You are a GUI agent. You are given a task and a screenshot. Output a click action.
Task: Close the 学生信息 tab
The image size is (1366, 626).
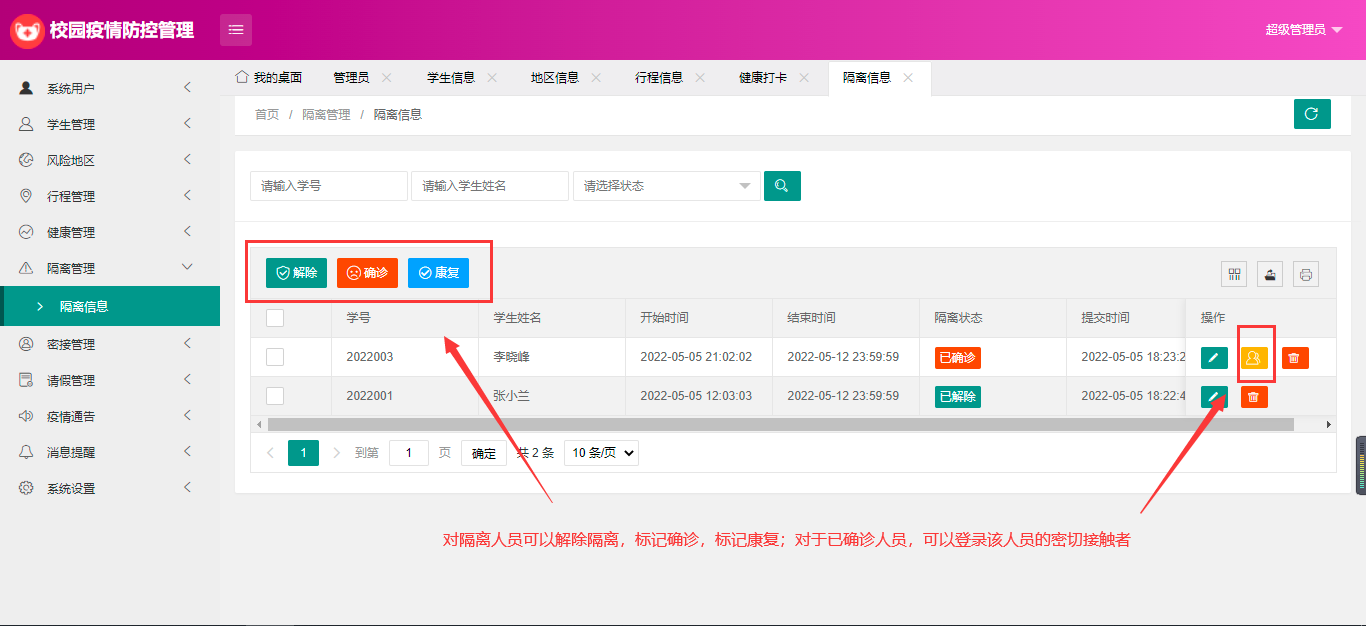(492, 77)
